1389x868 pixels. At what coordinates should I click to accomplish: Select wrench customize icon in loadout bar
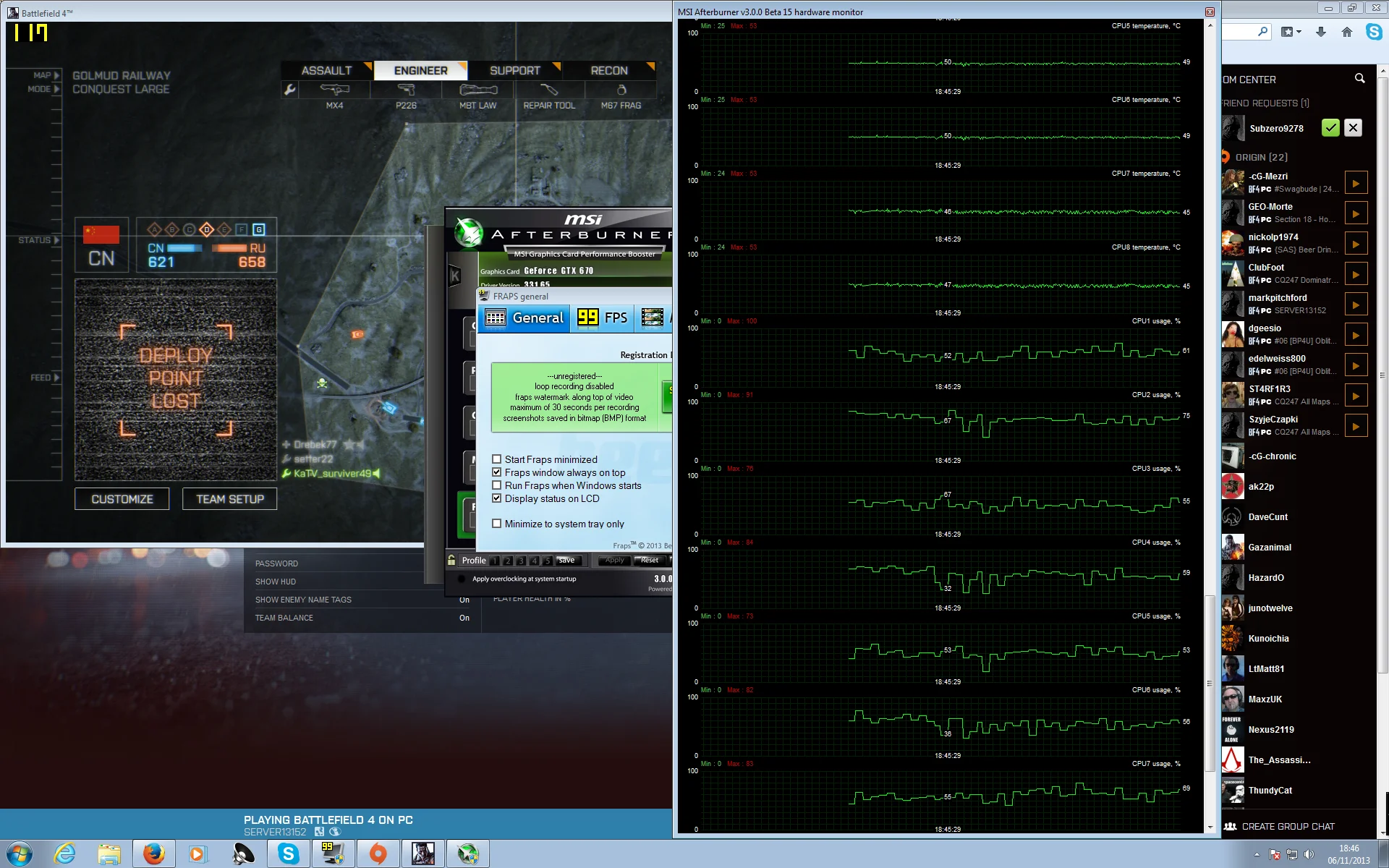(289, 90)
